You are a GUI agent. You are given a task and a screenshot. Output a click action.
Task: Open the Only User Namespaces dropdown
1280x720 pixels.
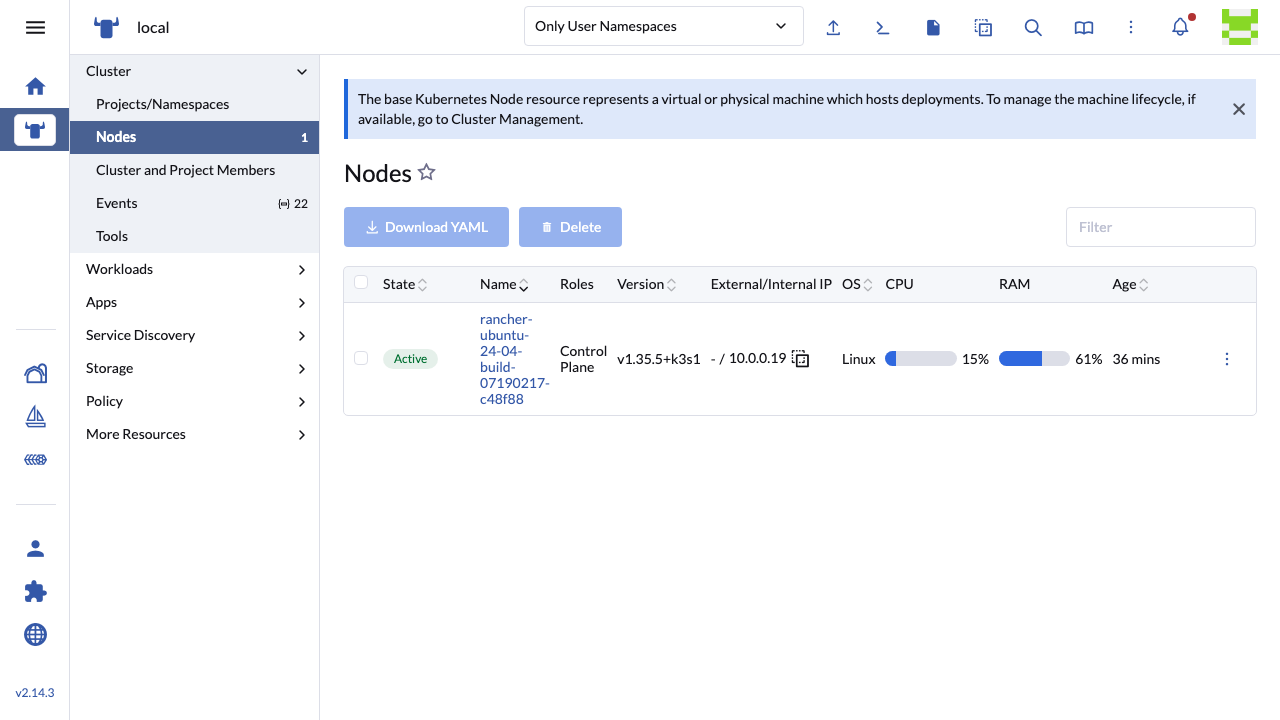[x=664, y=26]
